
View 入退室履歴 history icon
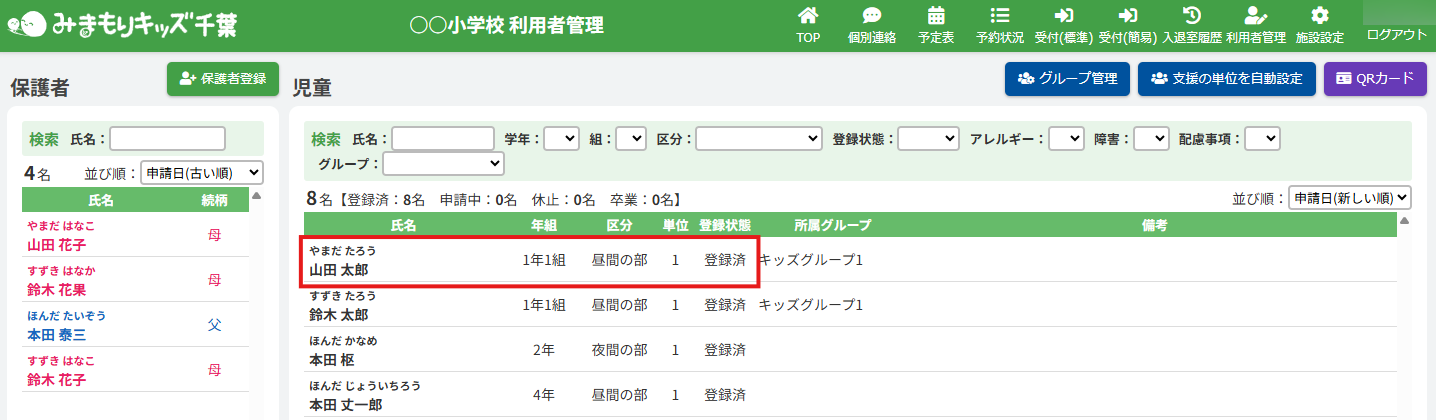click(x=1192, y=17)
